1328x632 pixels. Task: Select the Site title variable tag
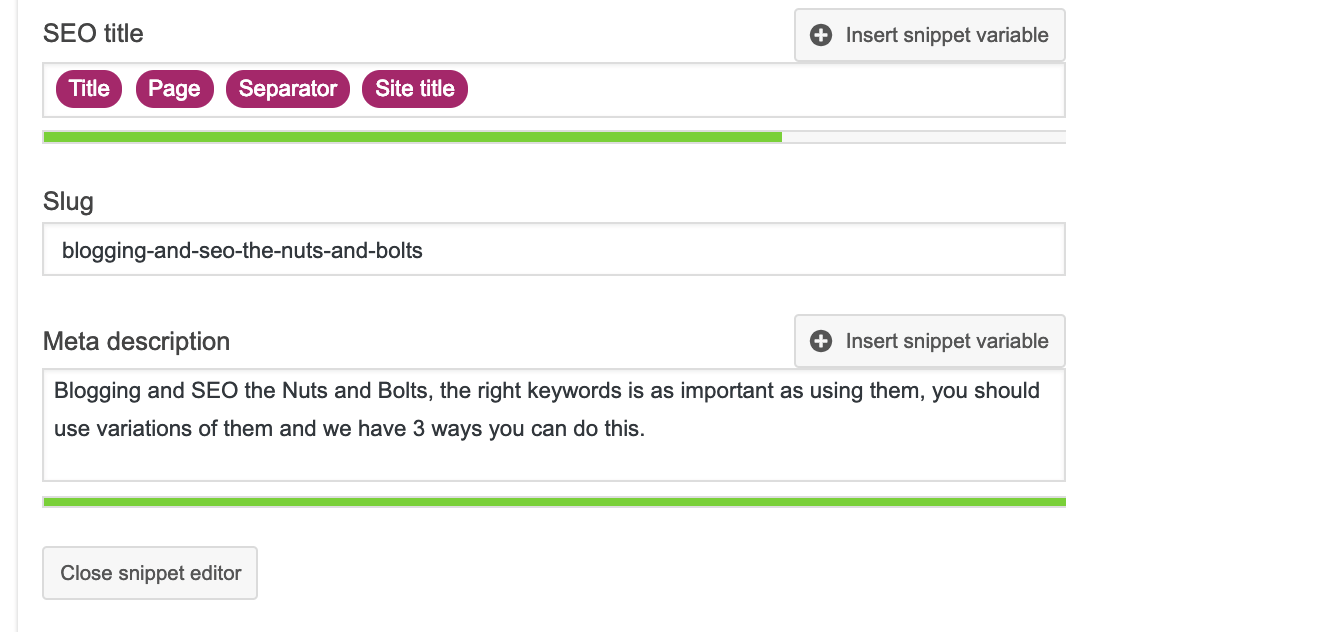pyautogui.click(x=415, y=89)
